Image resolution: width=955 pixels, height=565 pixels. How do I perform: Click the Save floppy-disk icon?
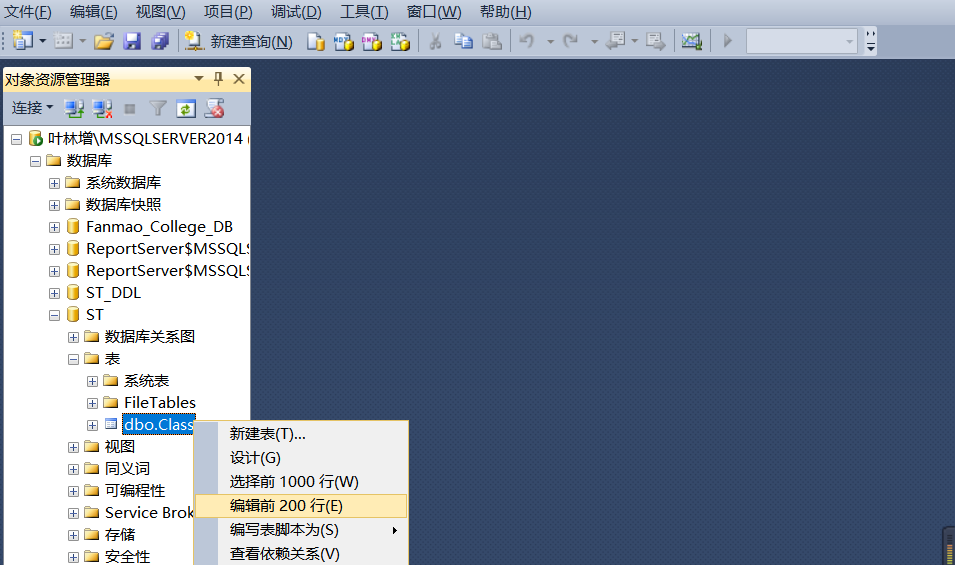click(x=132, y=41)
